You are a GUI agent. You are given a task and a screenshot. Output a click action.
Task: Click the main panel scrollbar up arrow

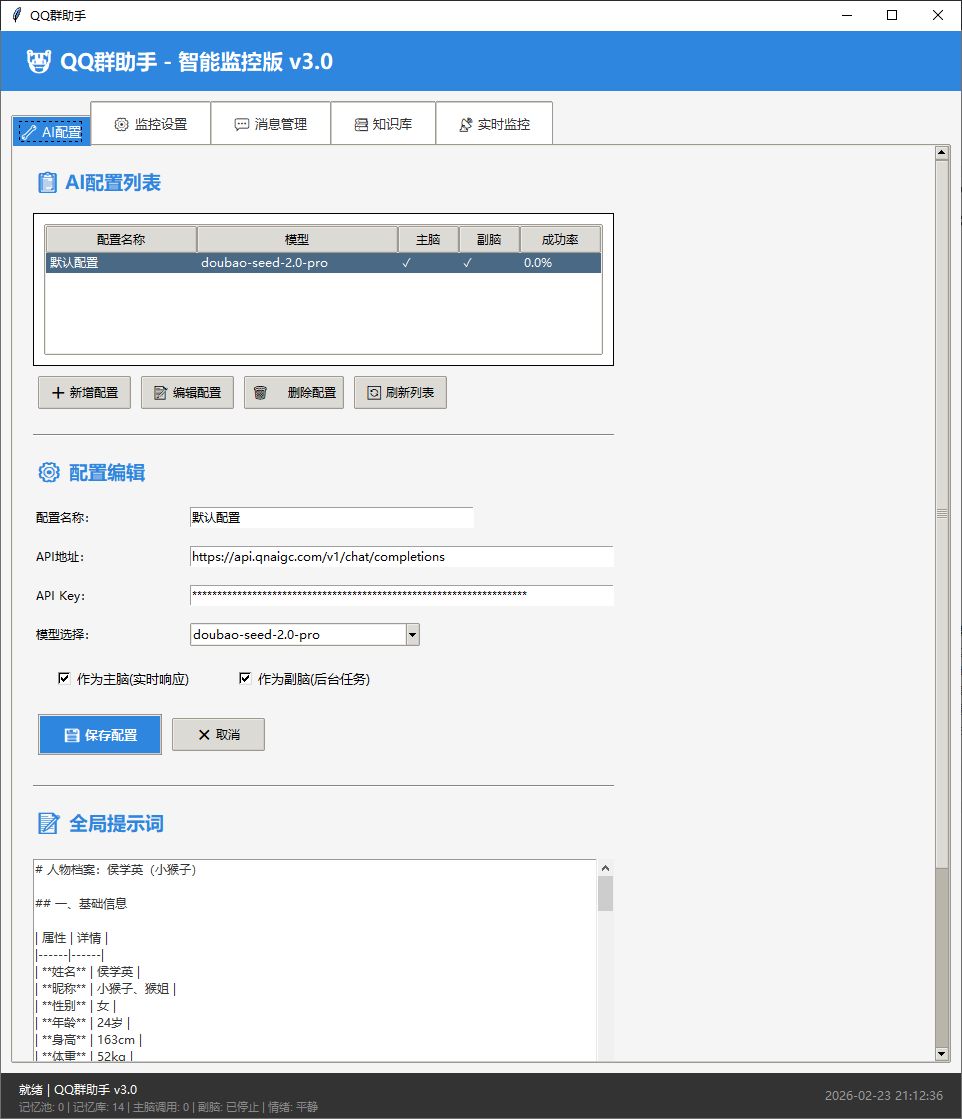[942, 152]
